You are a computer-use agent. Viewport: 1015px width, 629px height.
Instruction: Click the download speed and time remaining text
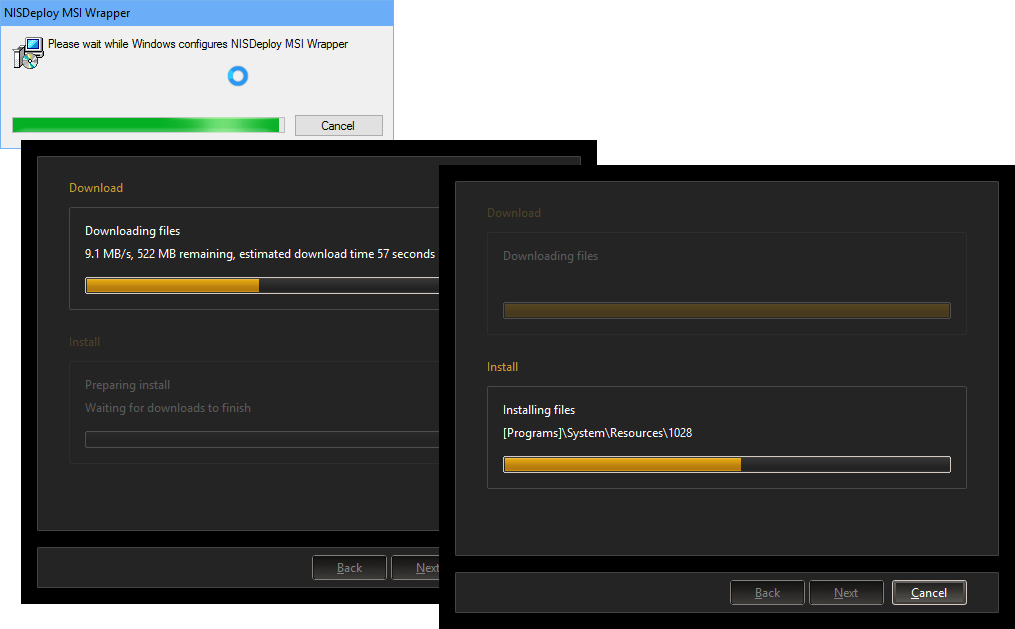[x=260, y=254]
